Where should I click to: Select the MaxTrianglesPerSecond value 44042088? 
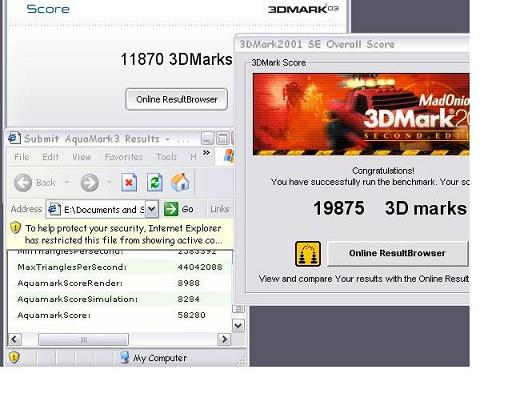pyautogui.click(x=200, y=267)
